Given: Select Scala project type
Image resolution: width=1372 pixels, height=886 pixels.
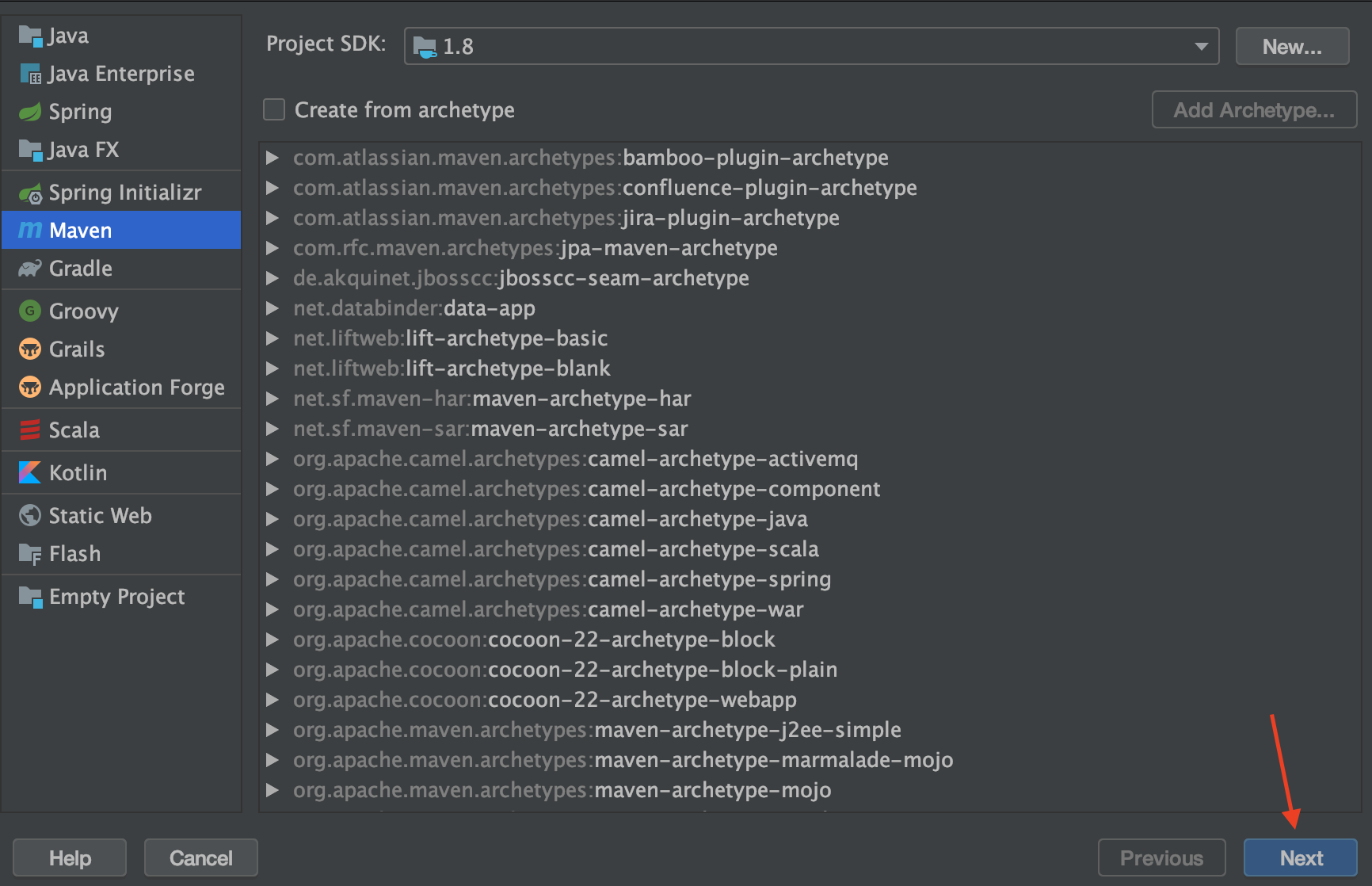Looking at the screenshot, I should click(x=121, y=430).
